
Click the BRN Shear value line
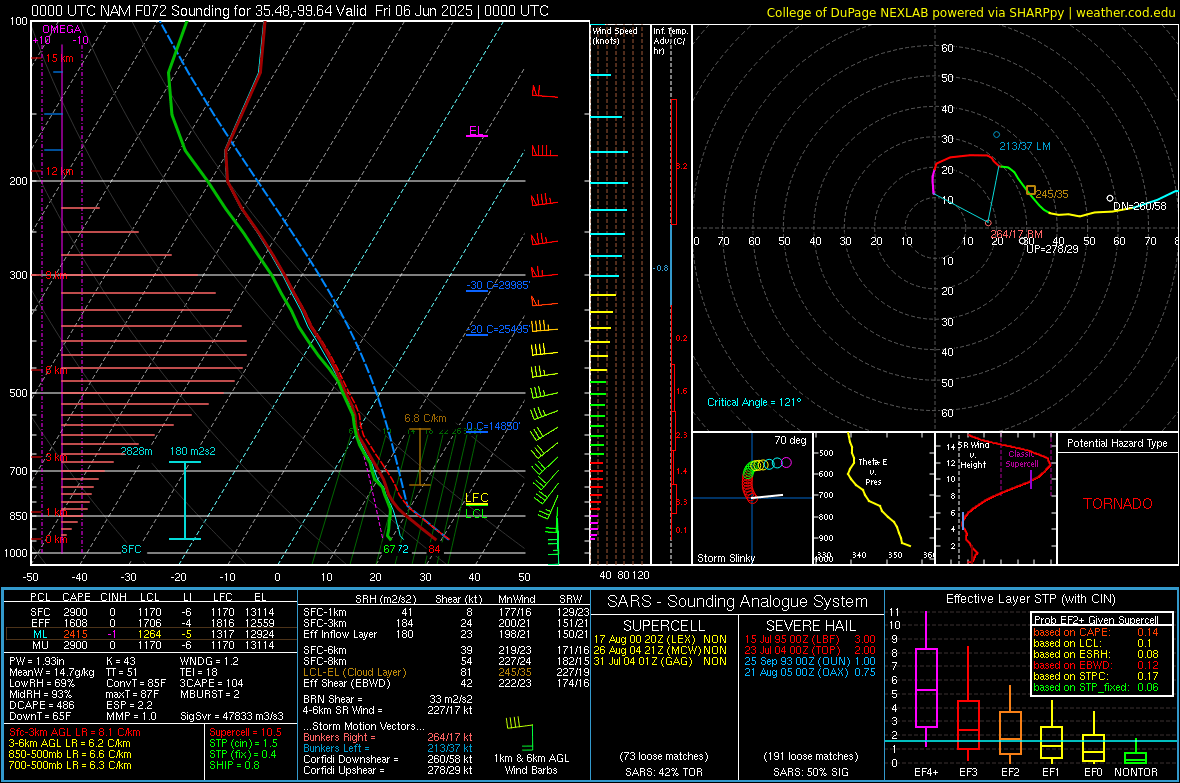[388, 699]
